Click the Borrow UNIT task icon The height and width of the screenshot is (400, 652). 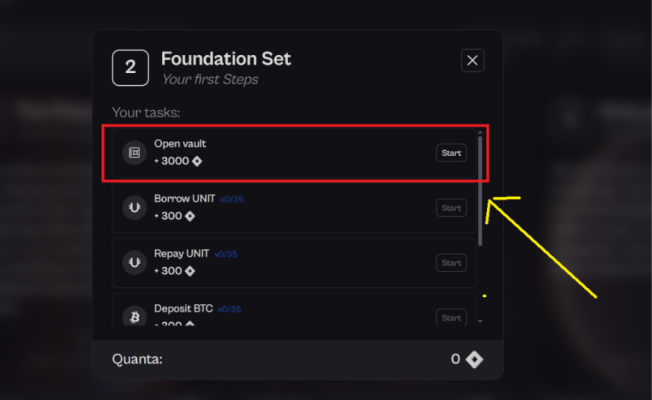click(134, 207)
